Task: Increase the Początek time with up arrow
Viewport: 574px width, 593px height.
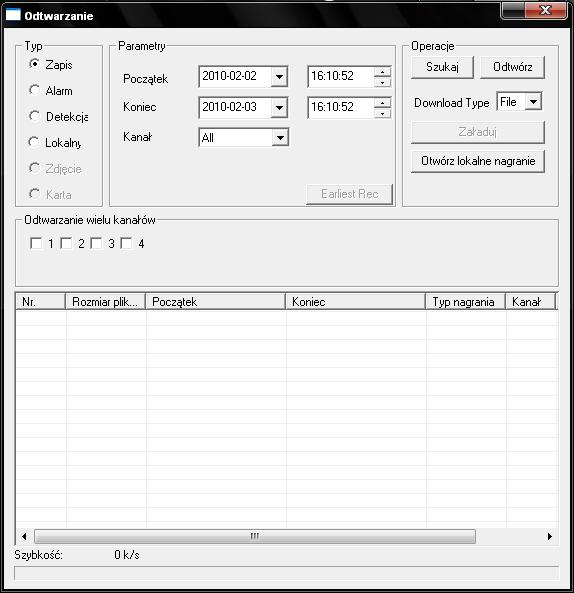Action: (382, 72)
